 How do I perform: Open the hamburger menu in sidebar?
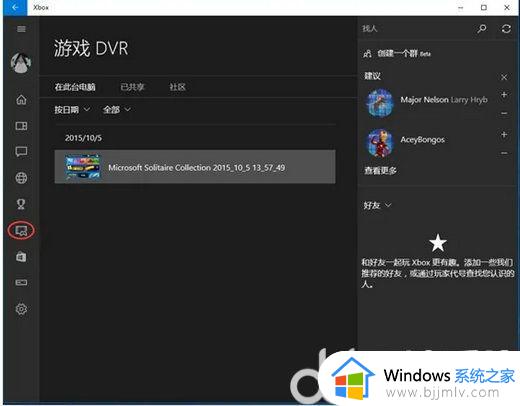[x=21, y=29]
